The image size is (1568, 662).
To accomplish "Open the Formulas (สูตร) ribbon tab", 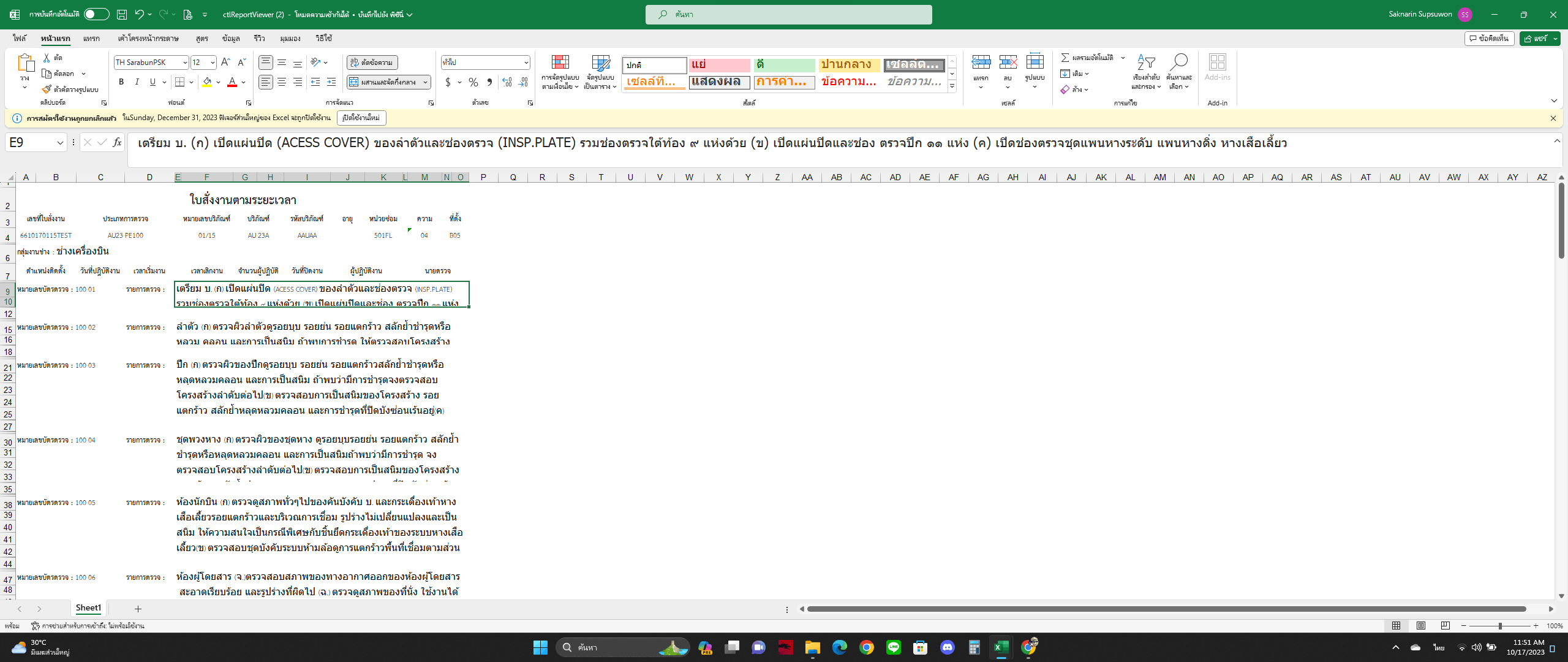I will pyautogui.click(x=202, y=39).
